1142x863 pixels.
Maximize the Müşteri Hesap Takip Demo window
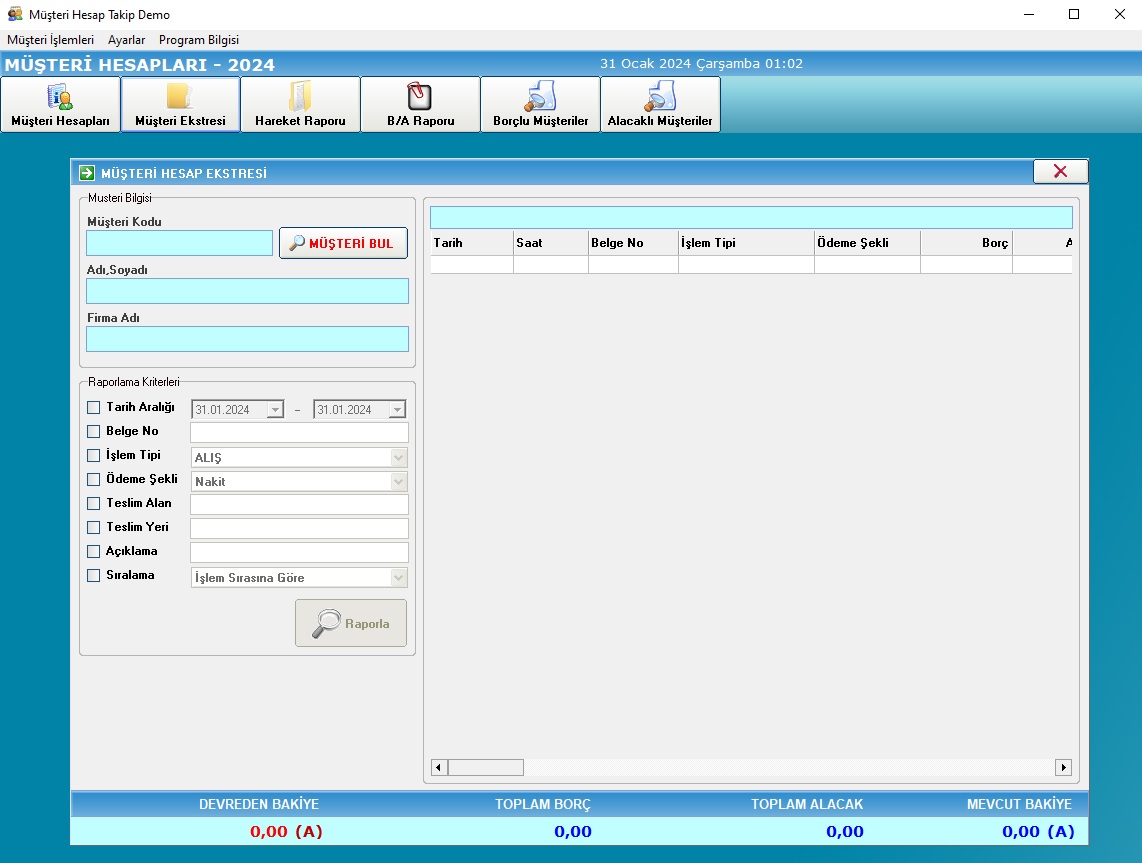click(1074, 15)
